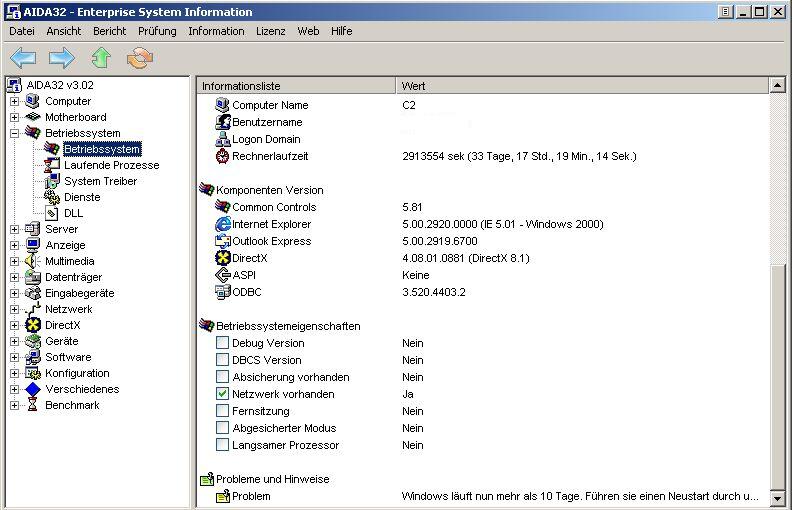Click the Computer icon in the tree
This screenshot has width=792, height=510.
(x=32, y=101)
